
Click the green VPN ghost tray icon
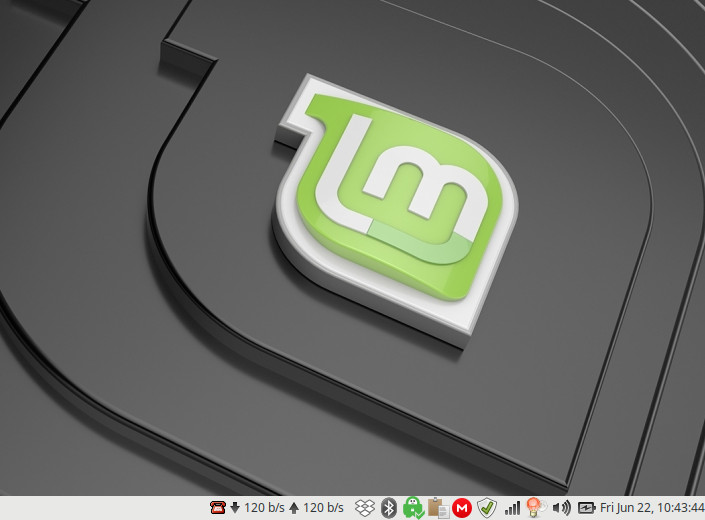point(413,508)
